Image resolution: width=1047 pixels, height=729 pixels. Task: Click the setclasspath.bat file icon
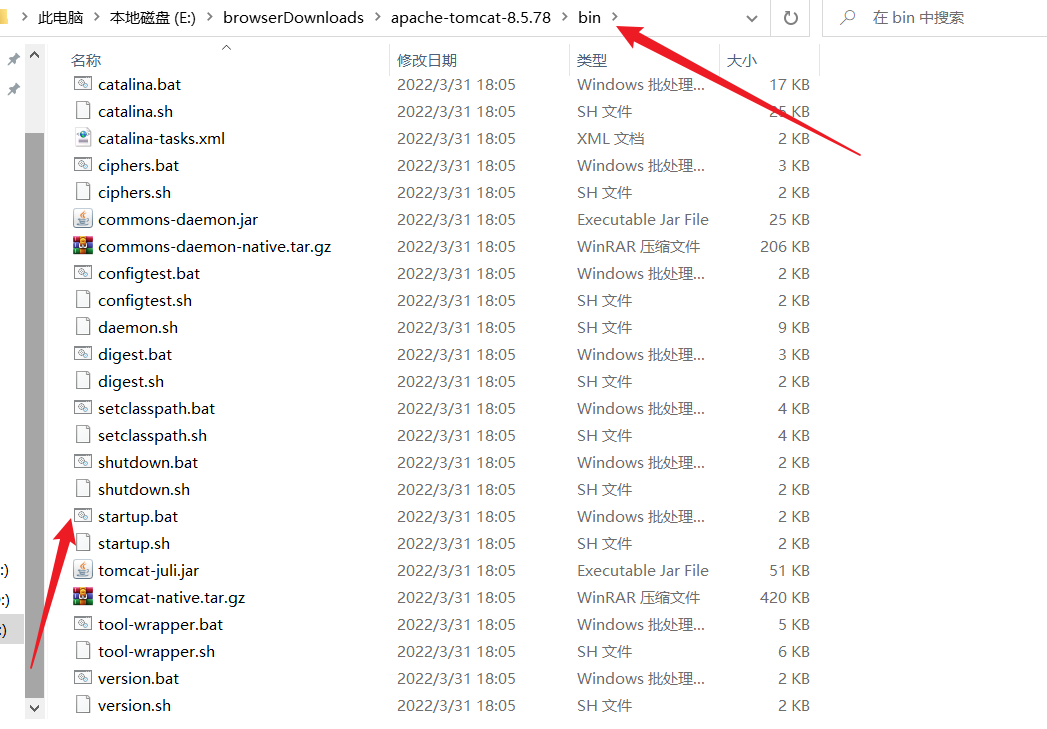point(83,408)
